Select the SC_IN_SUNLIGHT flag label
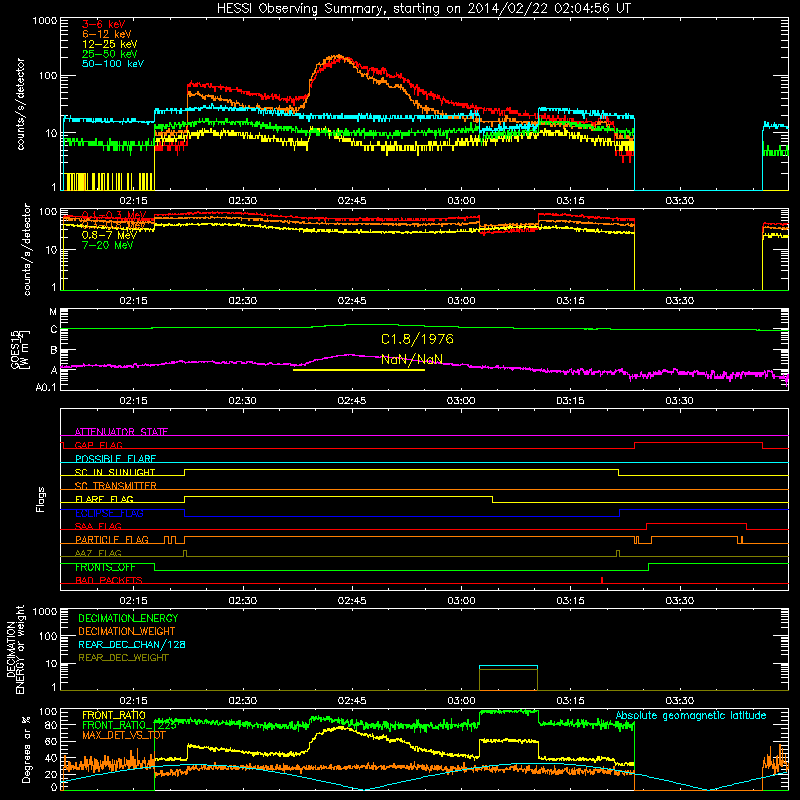The height and width of the screenshot is (800, 800). pyautogui.click(x=114, y=472)
